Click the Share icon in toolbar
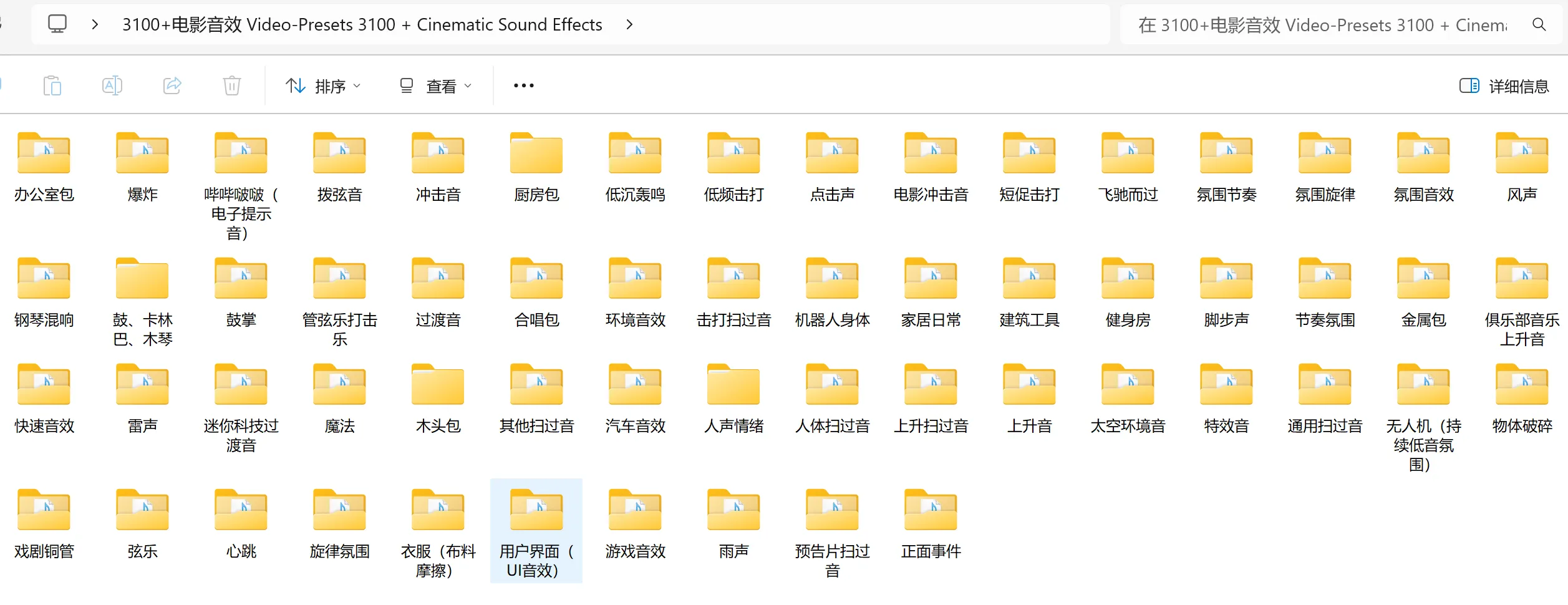 tap(172, 85)
